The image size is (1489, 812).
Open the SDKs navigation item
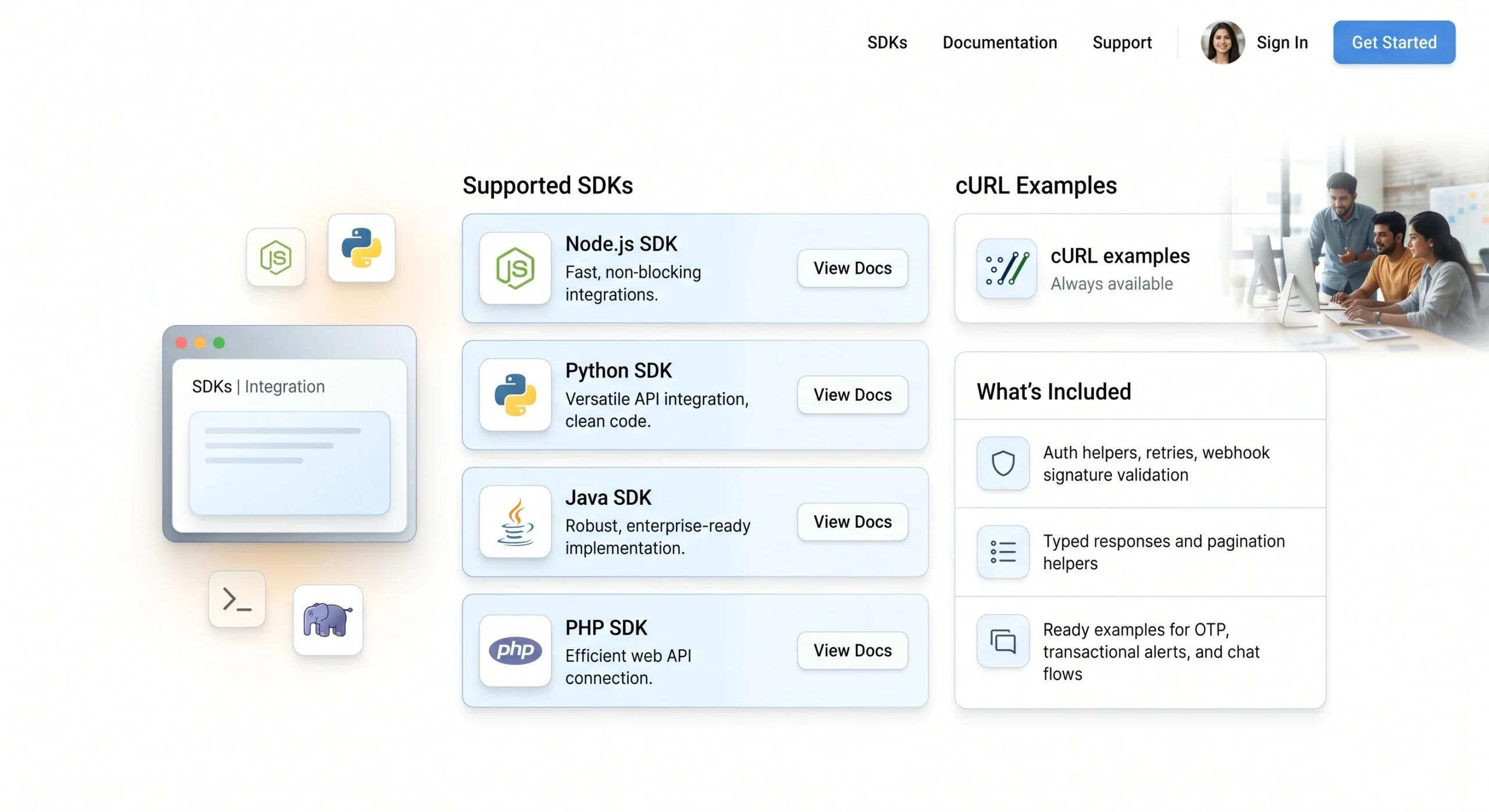coord(887,42)
